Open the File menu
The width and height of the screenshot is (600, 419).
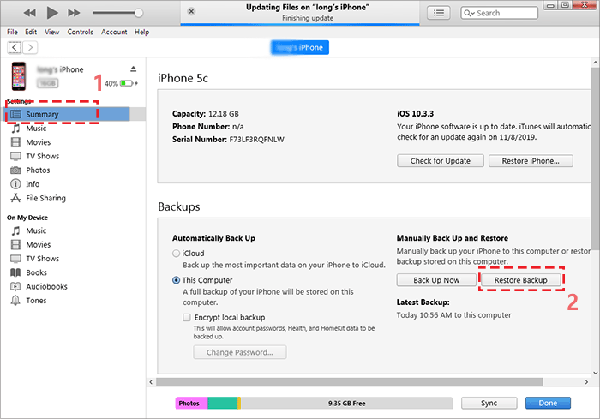[12, 32]
